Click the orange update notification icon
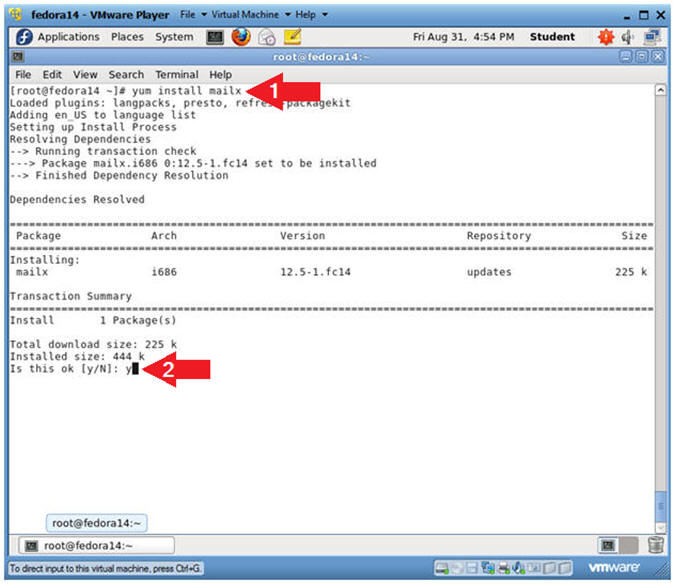Viewport: 675px width, 584px height. point(606,37)
